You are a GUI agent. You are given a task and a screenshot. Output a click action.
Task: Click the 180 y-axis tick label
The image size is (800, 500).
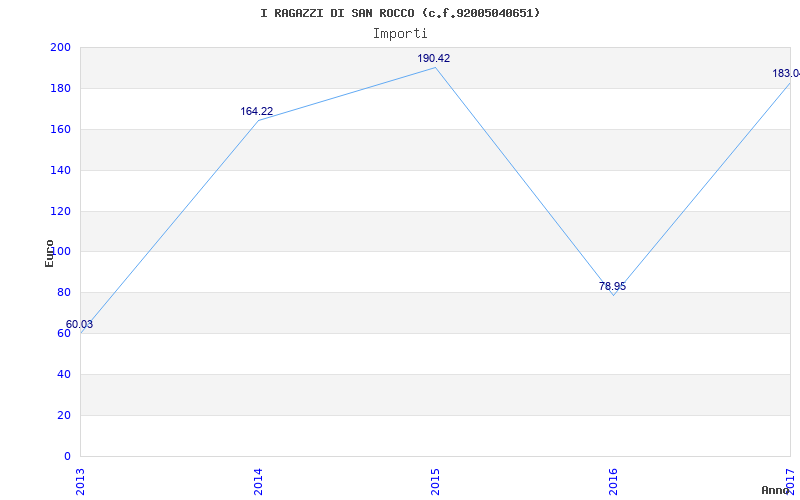[60, 88]
